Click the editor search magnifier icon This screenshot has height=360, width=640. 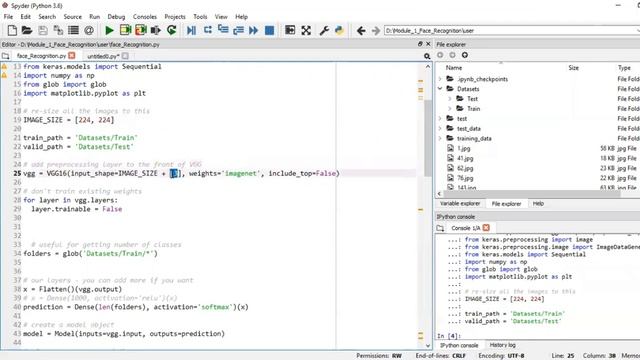pos(427,56)
